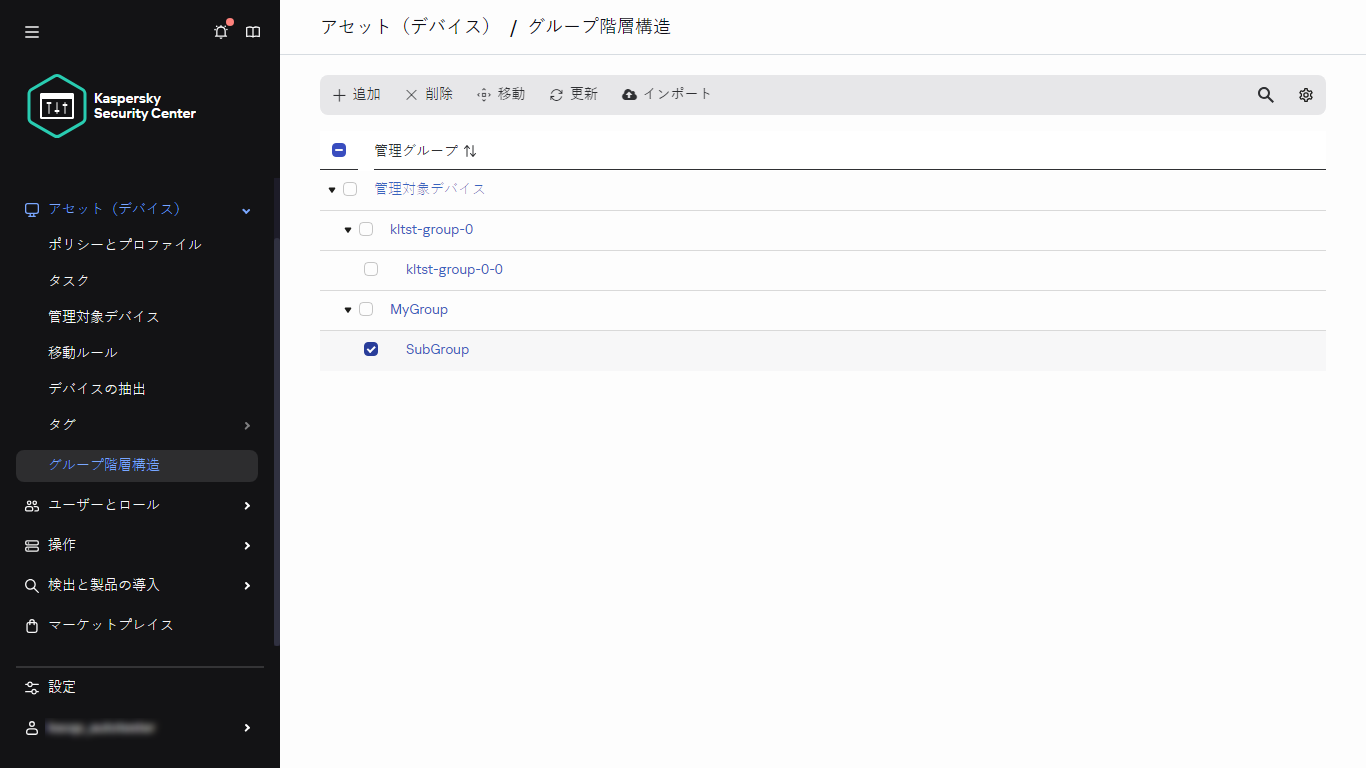Click the hamburger menu icon
Screen dimensions: 1366x768
point(31,31)
